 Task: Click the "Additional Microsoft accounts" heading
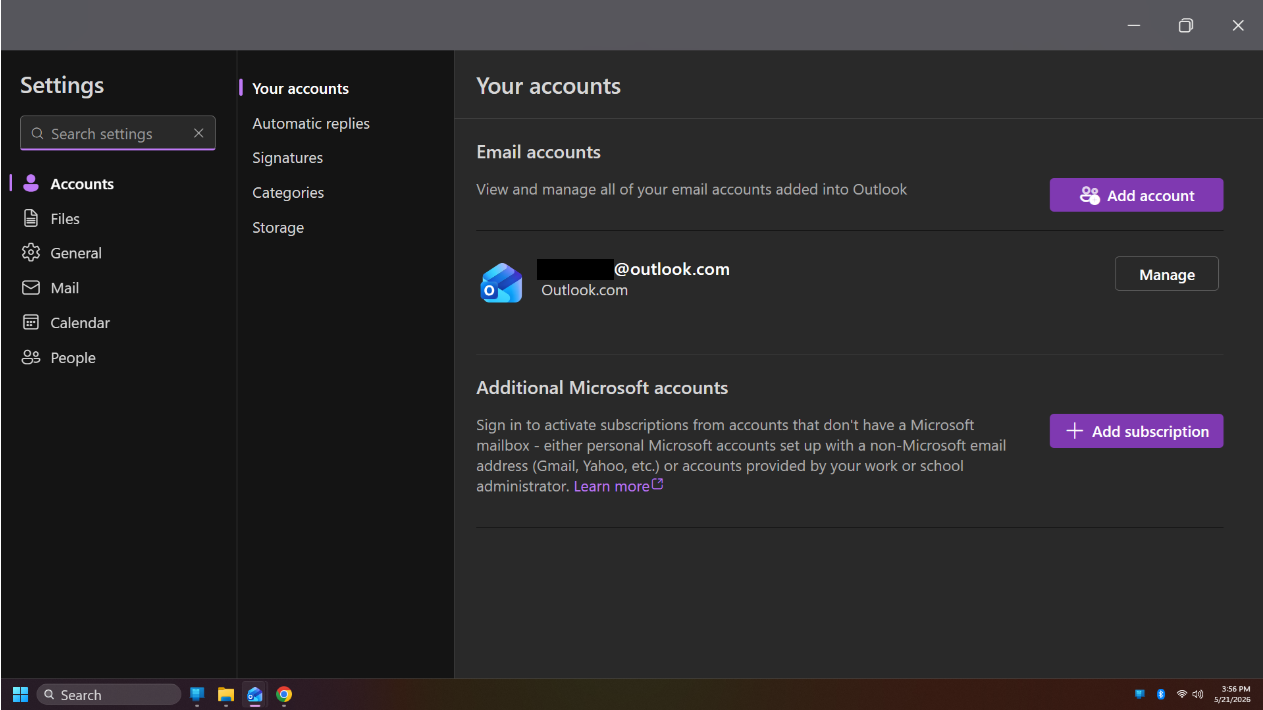tap(602, 388)
